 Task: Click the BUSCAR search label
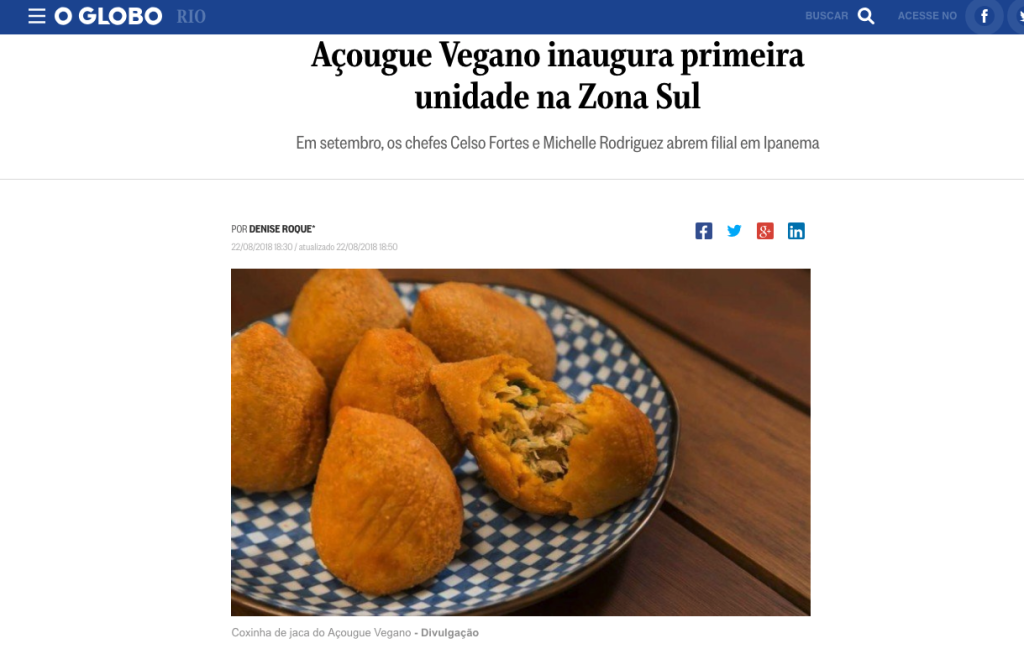[826, 16]
